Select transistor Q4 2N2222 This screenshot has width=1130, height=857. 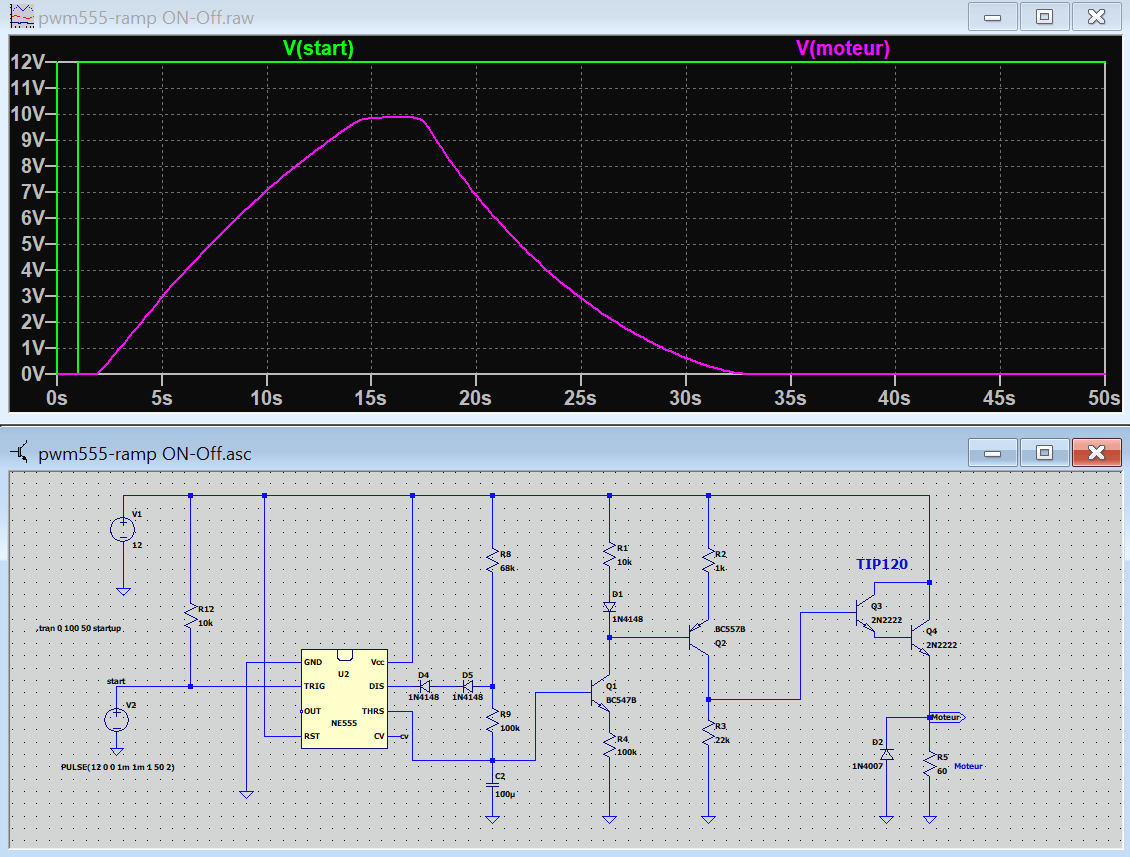920,638
